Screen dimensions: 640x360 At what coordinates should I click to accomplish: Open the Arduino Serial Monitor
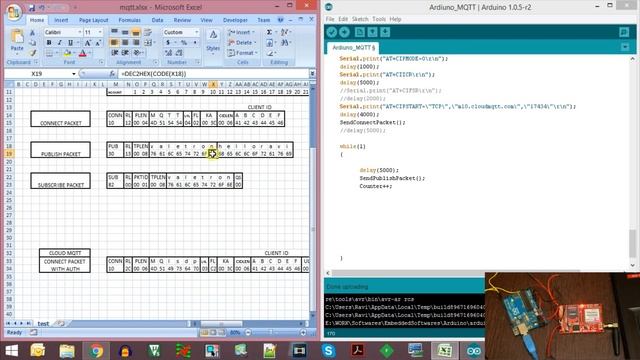coord(624,32)
